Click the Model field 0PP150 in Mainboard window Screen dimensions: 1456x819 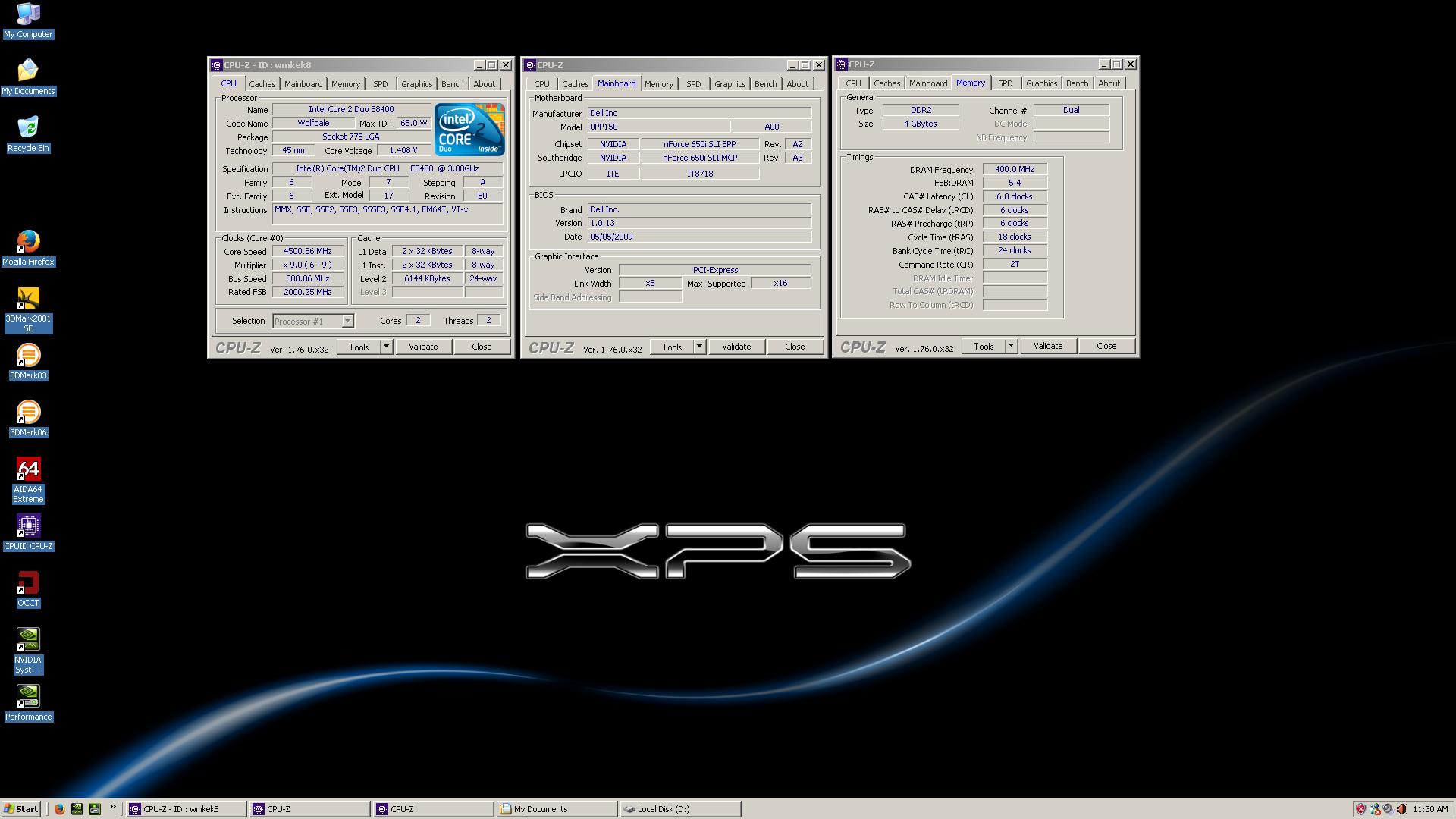tap(659, 127)
